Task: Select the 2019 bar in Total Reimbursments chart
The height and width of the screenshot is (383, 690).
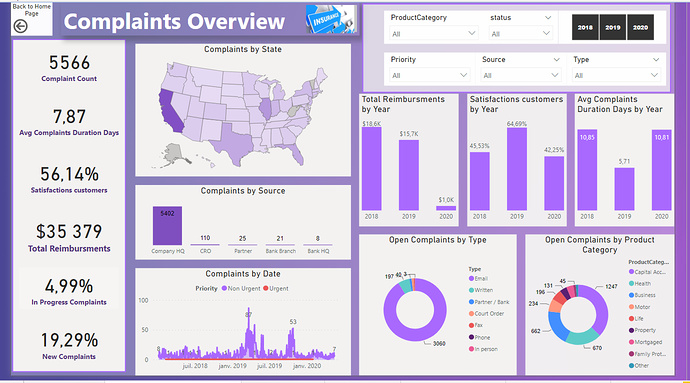Action: [x=409, y=175]
